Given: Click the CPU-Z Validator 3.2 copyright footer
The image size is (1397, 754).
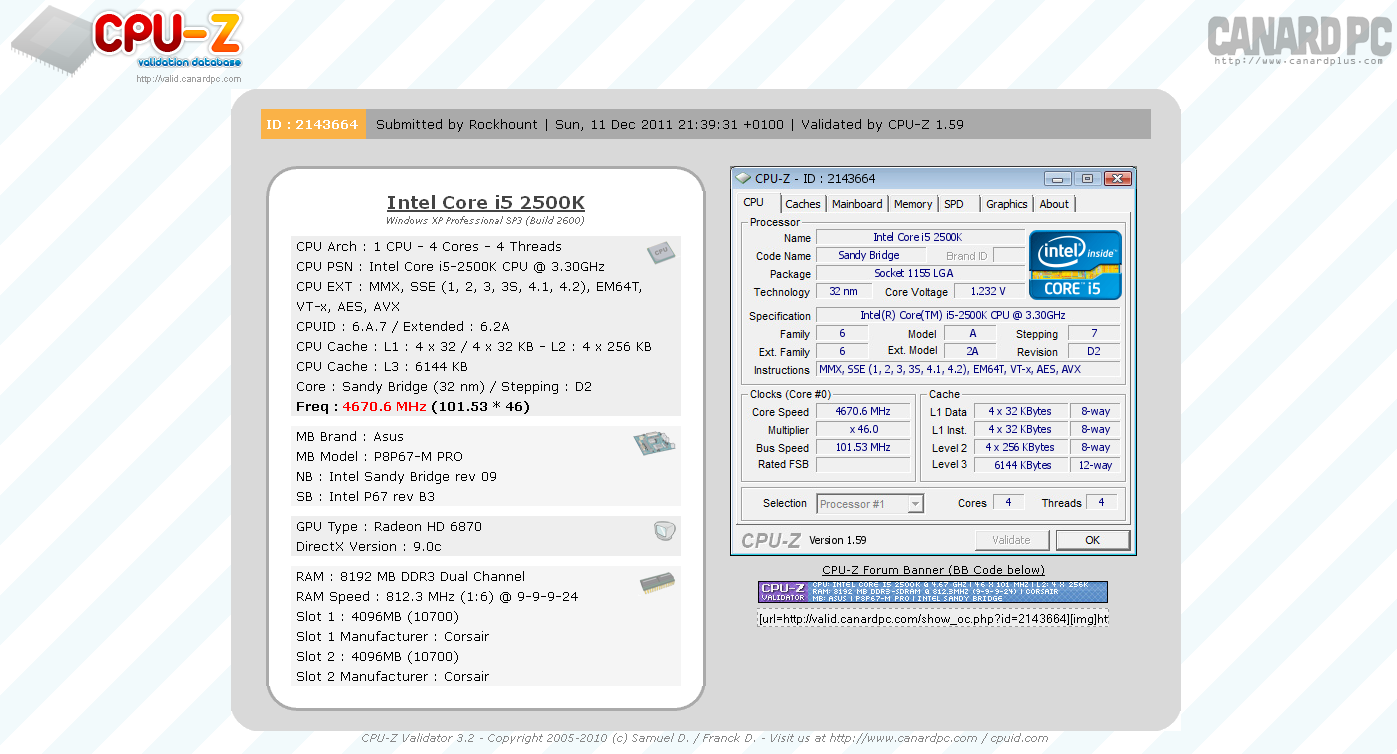Looking at the screenshot, I should [705, 739].
